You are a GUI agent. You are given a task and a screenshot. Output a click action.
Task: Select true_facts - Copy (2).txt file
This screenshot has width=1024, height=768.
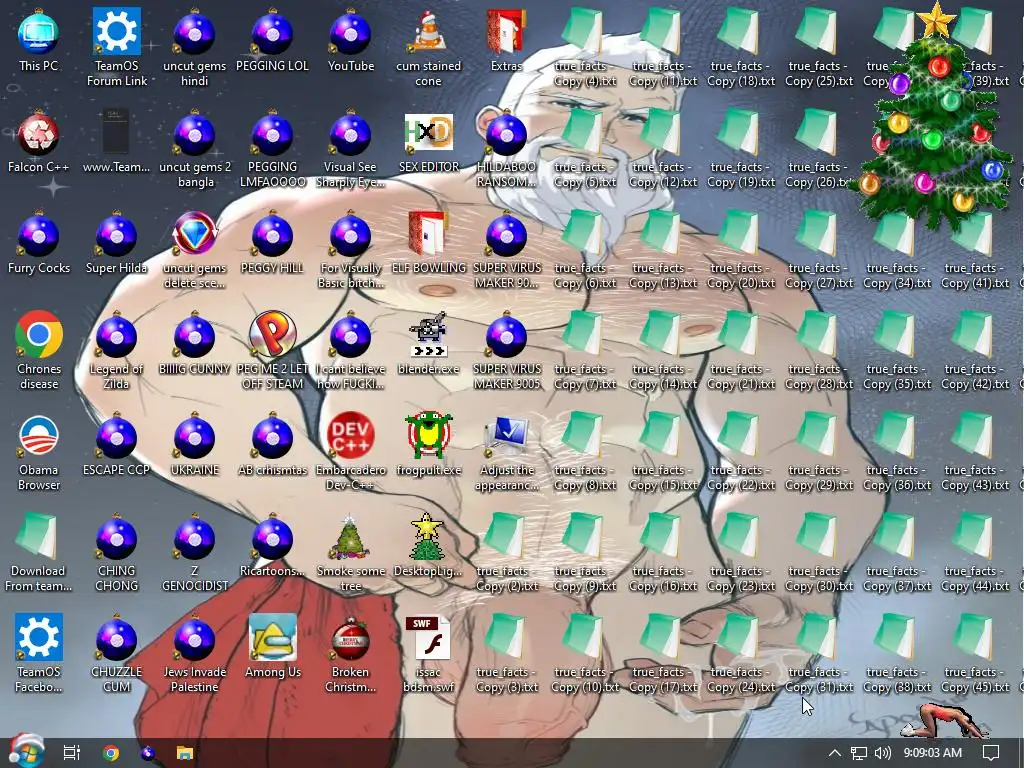coord(506,553)
